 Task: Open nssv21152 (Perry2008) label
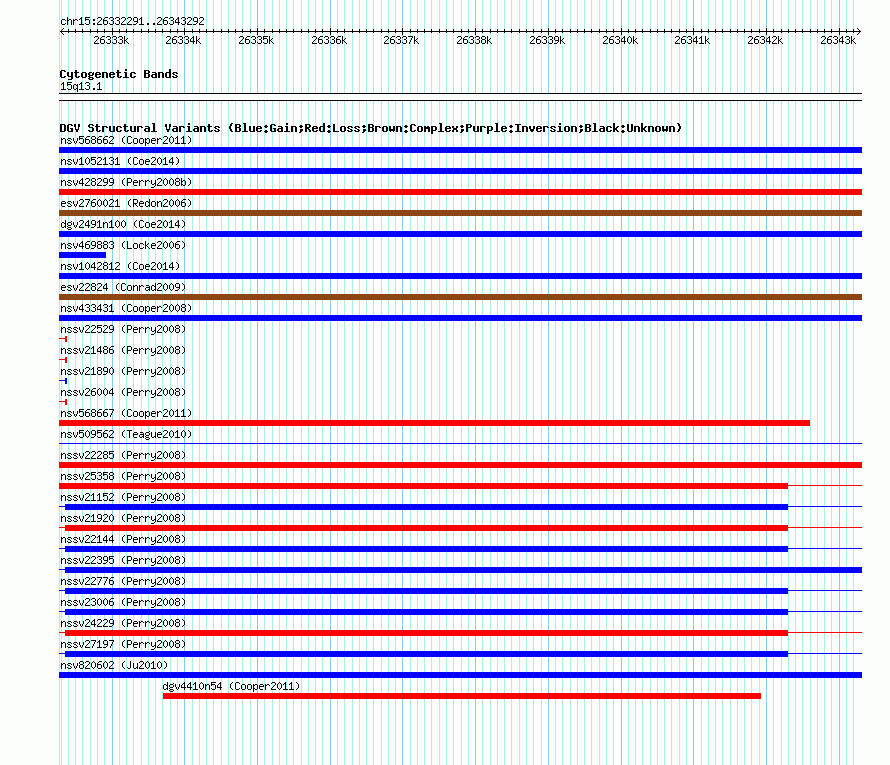123,497
